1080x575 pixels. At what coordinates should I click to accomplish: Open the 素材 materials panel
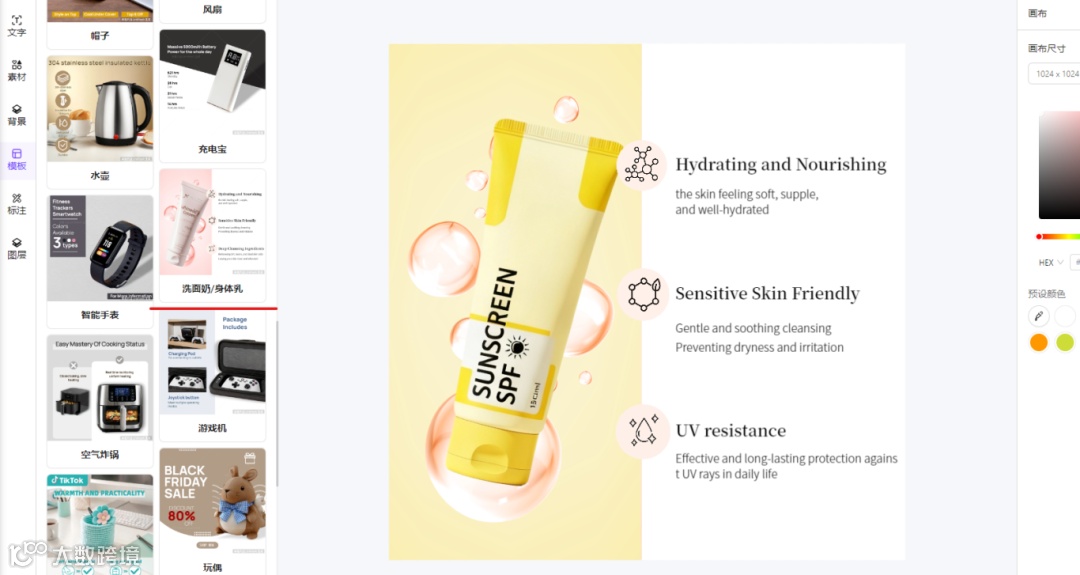click(17, 70)
